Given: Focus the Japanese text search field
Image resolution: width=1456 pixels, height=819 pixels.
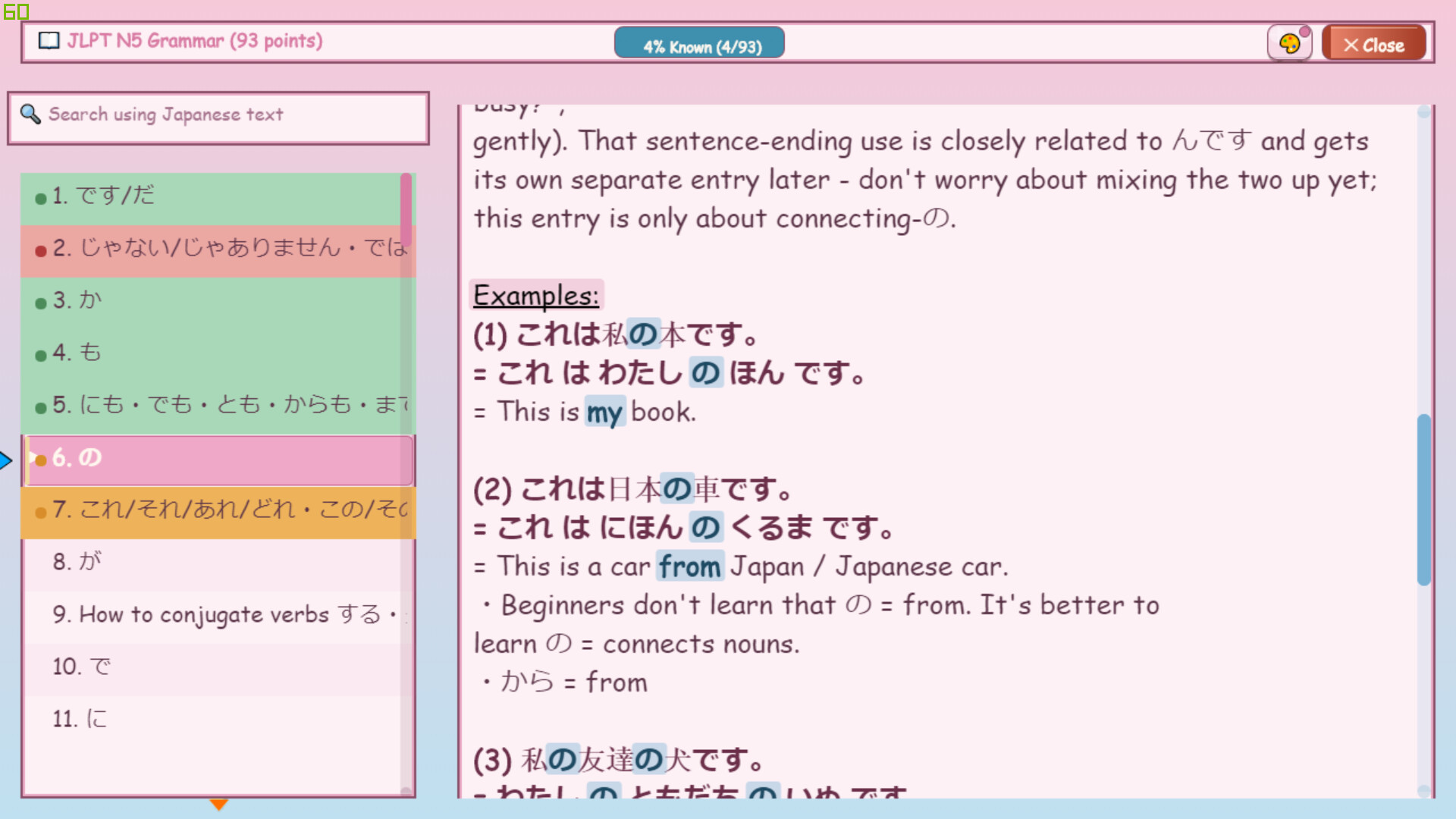Looking at the screenshot, I should [218, 118].
